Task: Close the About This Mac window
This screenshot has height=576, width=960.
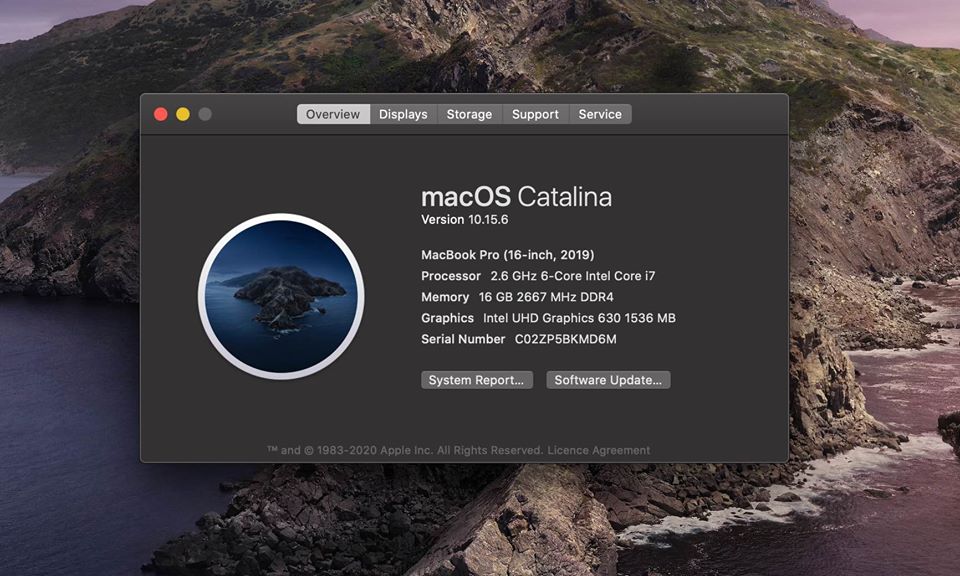Action: click(x=161, y=114)
